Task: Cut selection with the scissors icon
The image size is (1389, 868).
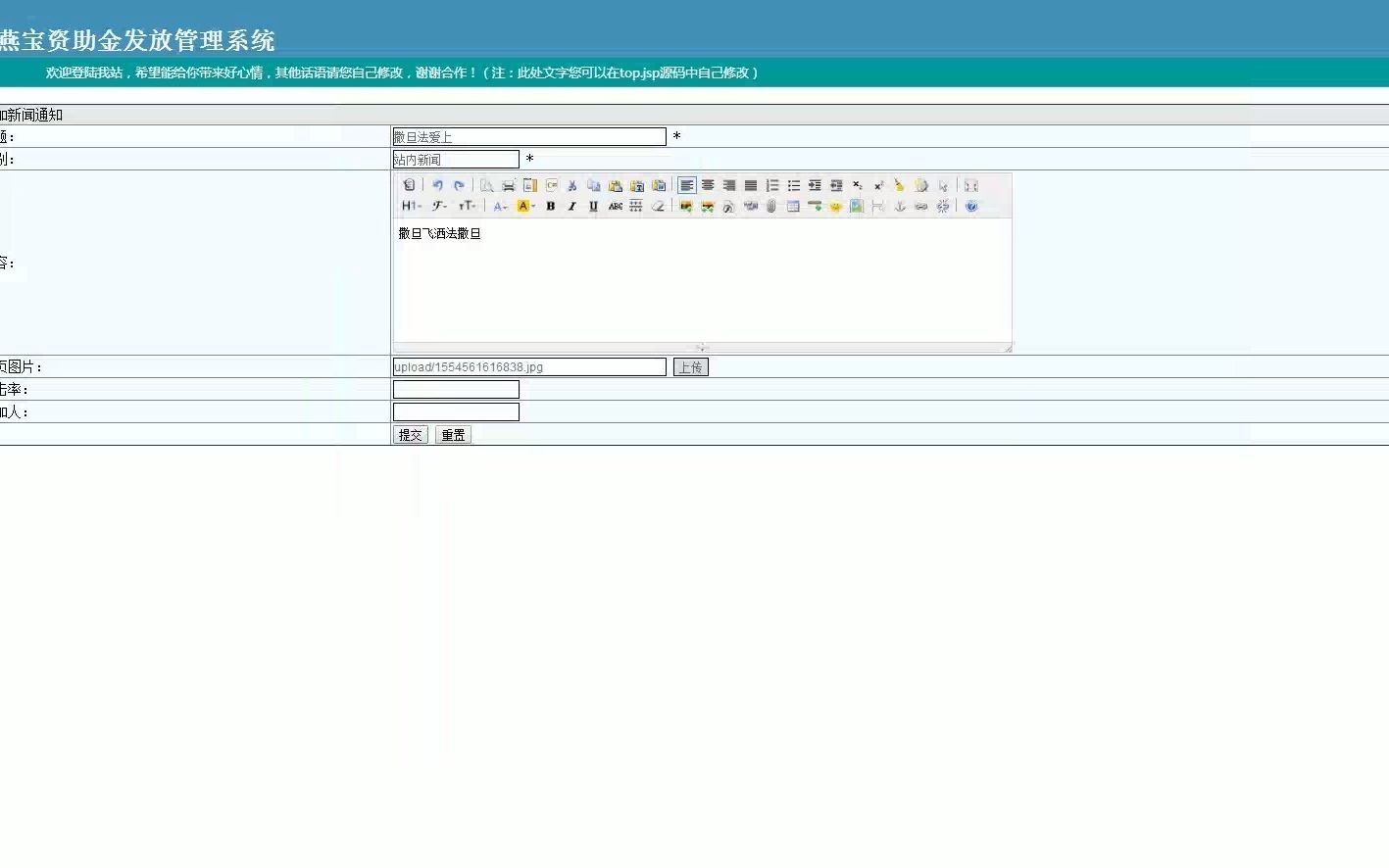Action: (572, 185)
